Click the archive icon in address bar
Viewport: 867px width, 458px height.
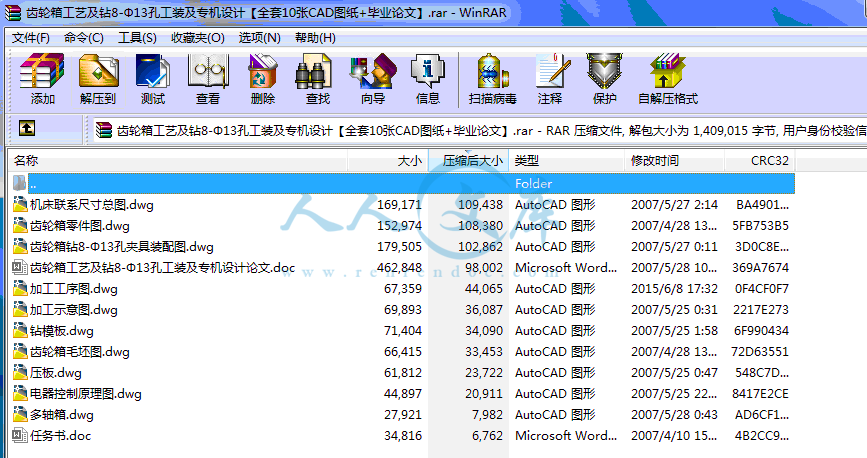pos(103,130)
